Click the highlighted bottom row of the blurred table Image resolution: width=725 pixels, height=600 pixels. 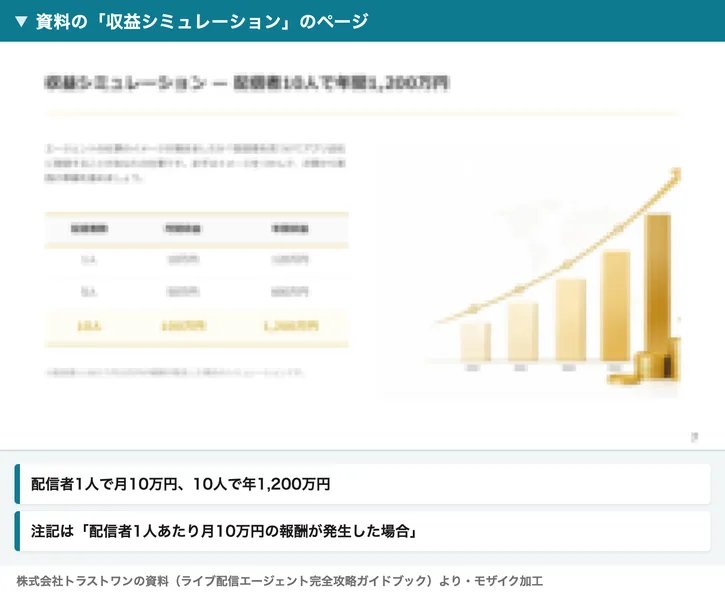point(197,326)
